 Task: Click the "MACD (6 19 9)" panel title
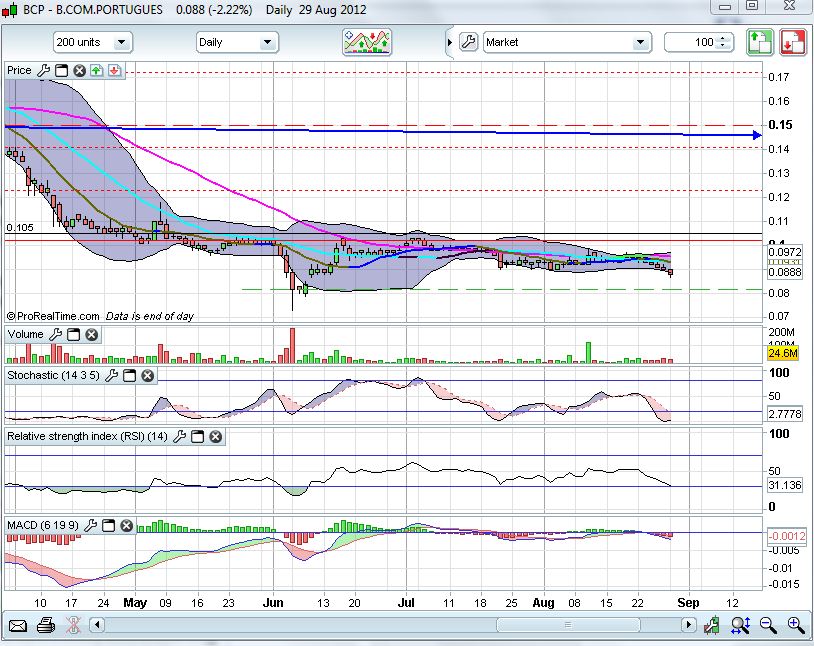pyautogui.click(x=43, y=526)
